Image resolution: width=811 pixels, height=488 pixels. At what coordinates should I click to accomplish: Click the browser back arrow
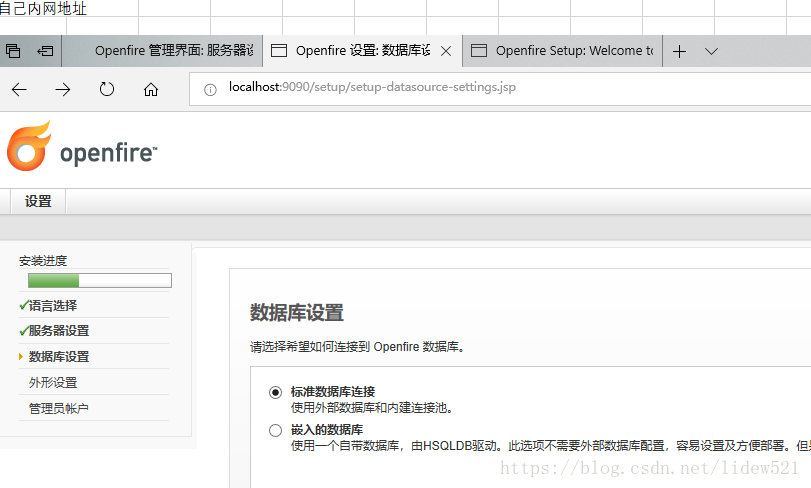(19, 89)
